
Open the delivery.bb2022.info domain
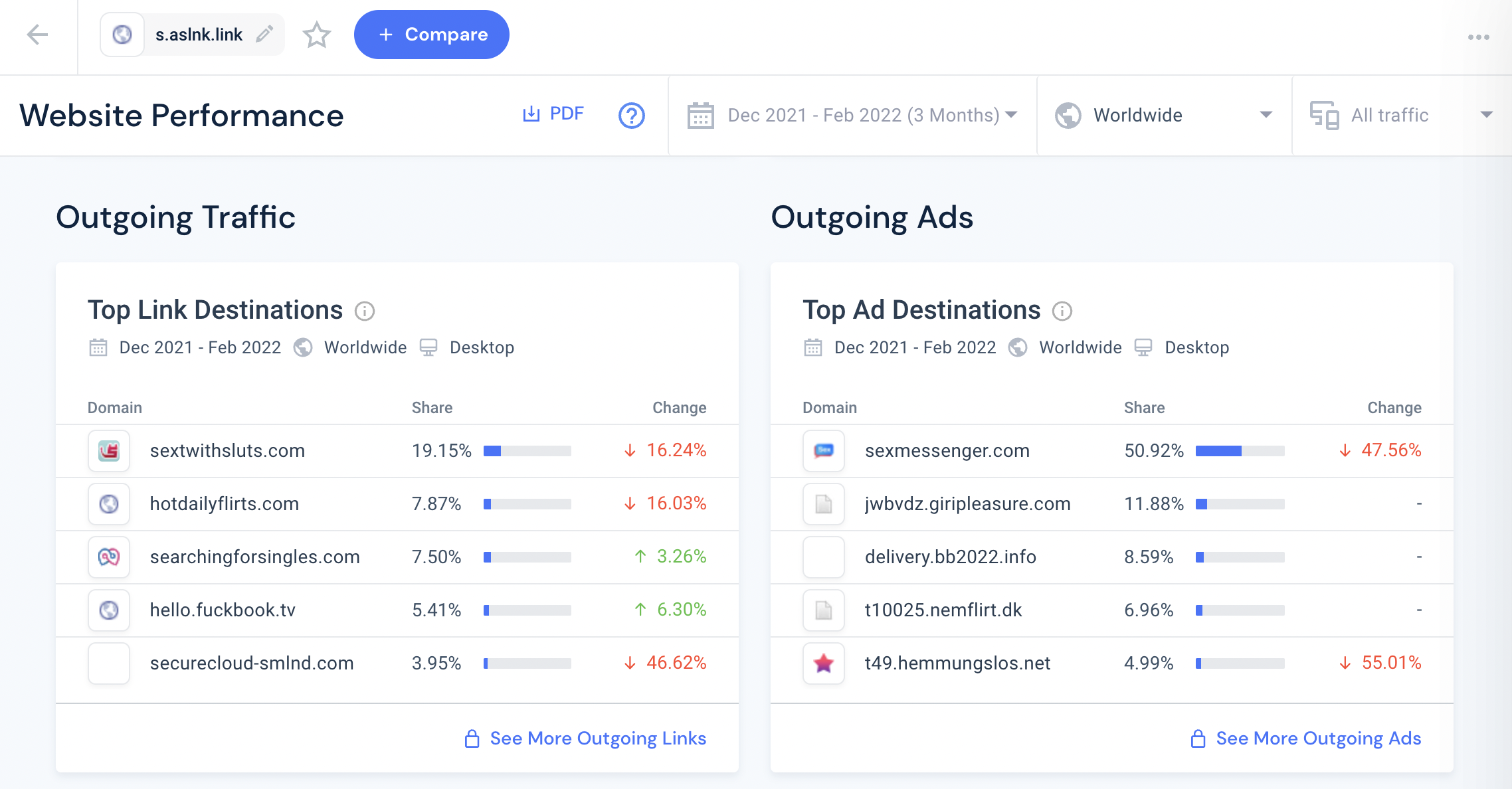point(951,557)
